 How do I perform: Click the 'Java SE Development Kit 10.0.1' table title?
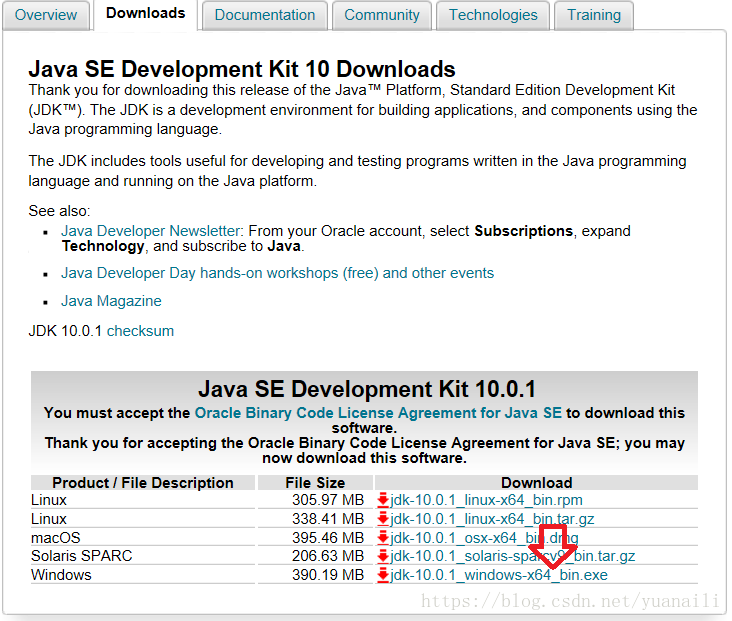(366, 389)
